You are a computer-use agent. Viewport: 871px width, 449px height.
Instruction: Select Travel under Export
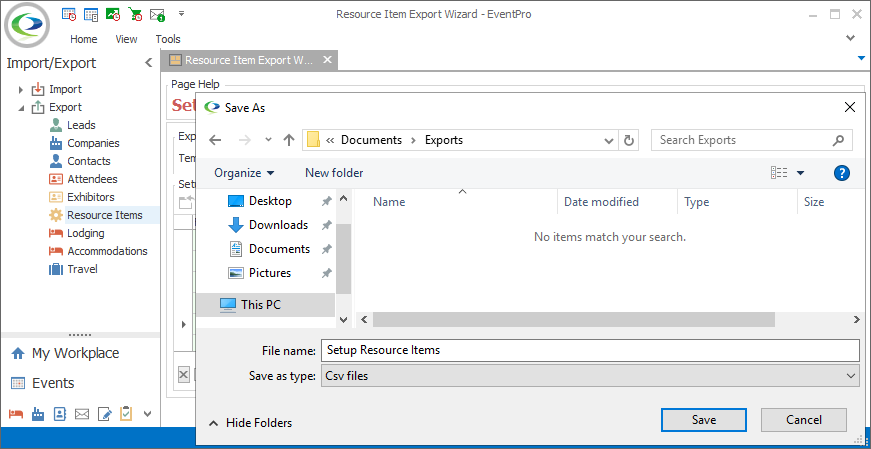click(82, 270)
